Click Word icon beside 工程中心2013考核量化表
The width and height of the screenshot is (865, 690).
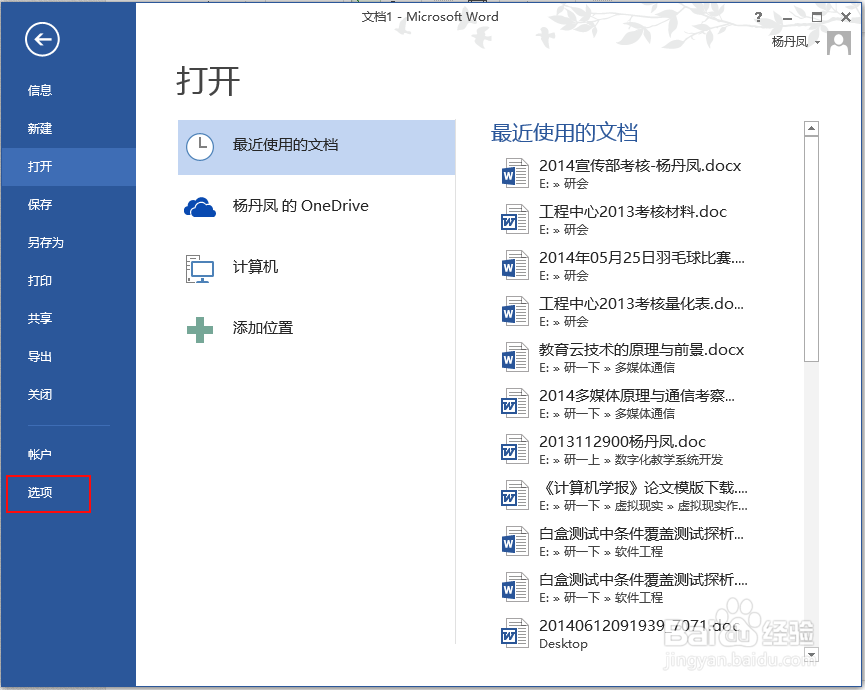click(515, 312)
